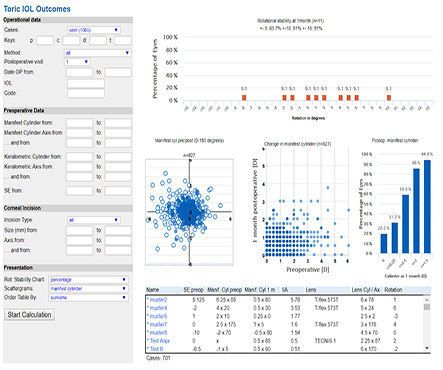Image resolution: width=443 pixels, height=370 pixels.
Task: Open the Postoperative visit dropdown
Action: [x=77, y=62]
